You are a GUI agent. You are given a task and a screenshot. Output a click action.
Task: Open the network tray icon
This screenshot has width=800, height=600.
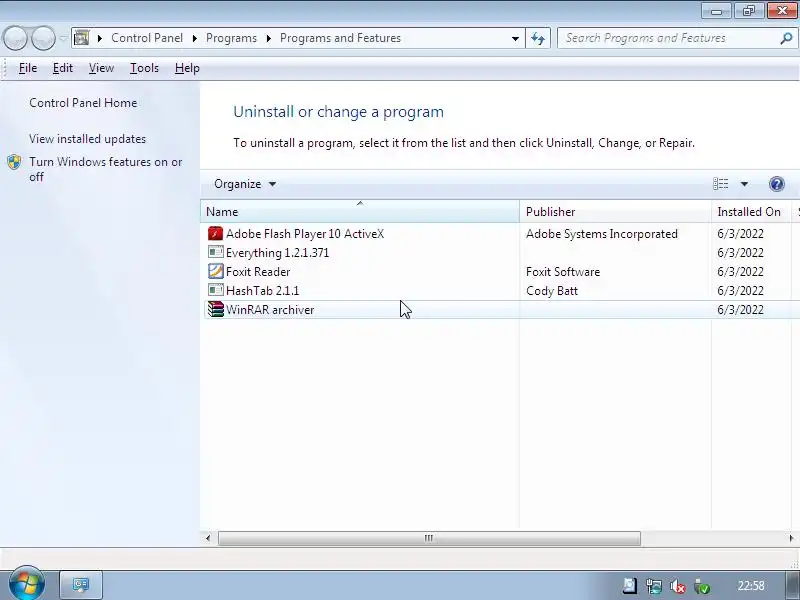(x=654, y=586)
